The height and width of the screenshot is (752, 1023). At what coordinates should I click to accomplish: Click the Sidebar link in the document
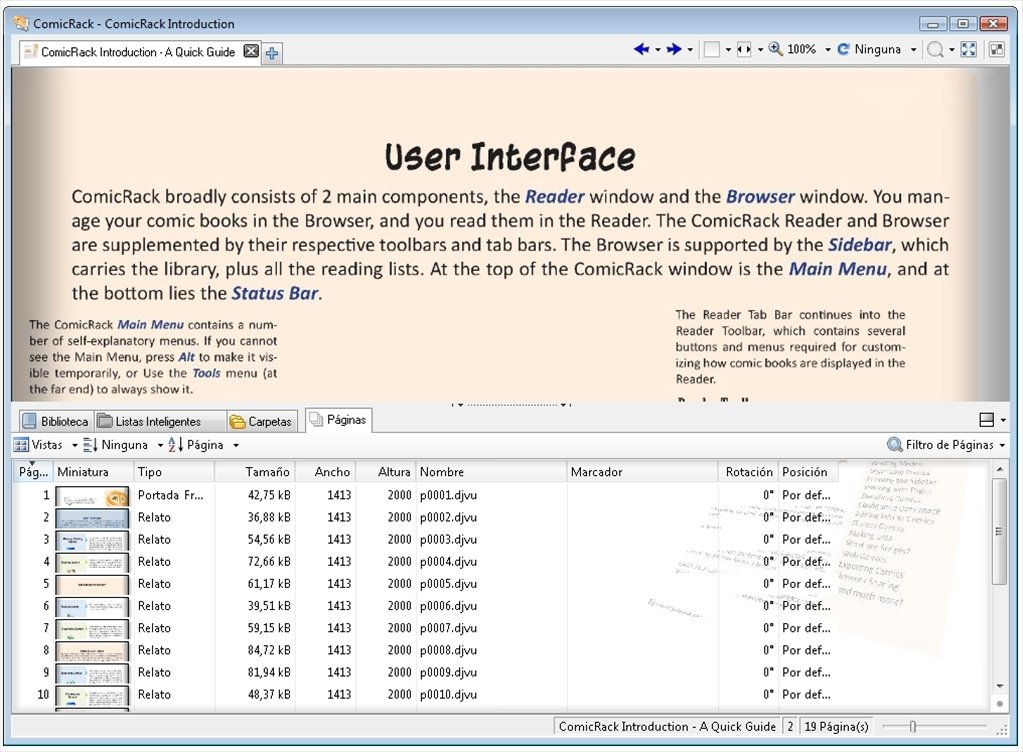(x=859, y=245)
